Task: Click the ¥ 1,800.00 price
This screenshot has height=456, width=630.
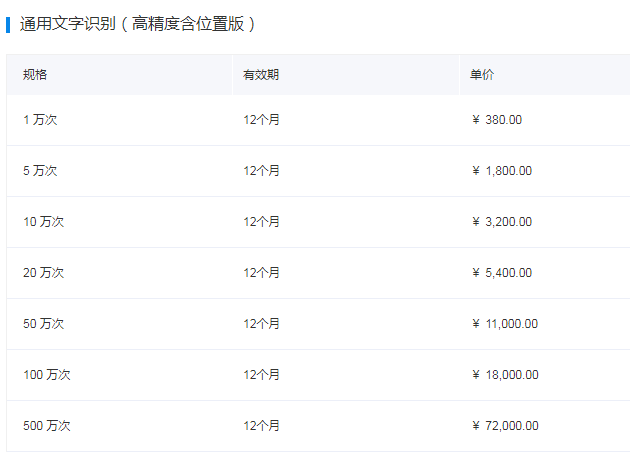Action: pyautogui.click(x=501, y=171)
